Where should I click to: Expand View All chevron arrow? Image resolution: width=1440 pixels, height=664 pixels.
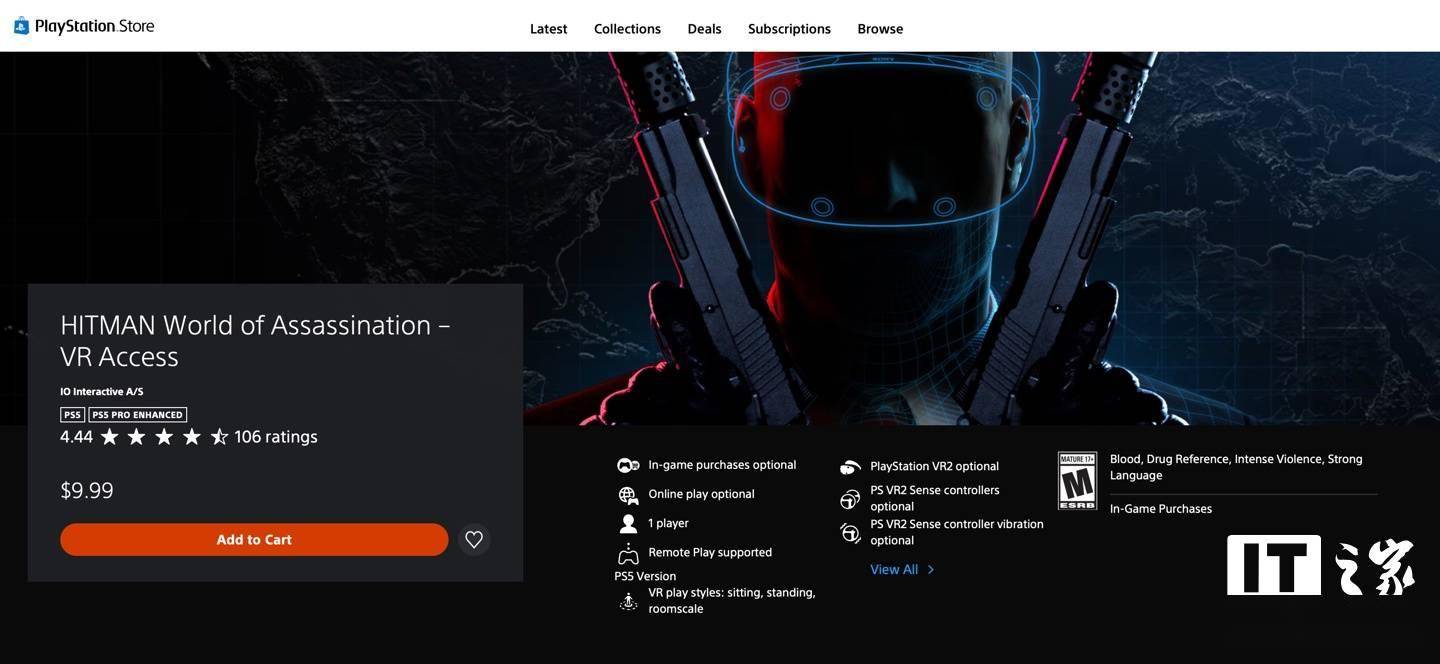click(x=931, y=570)
